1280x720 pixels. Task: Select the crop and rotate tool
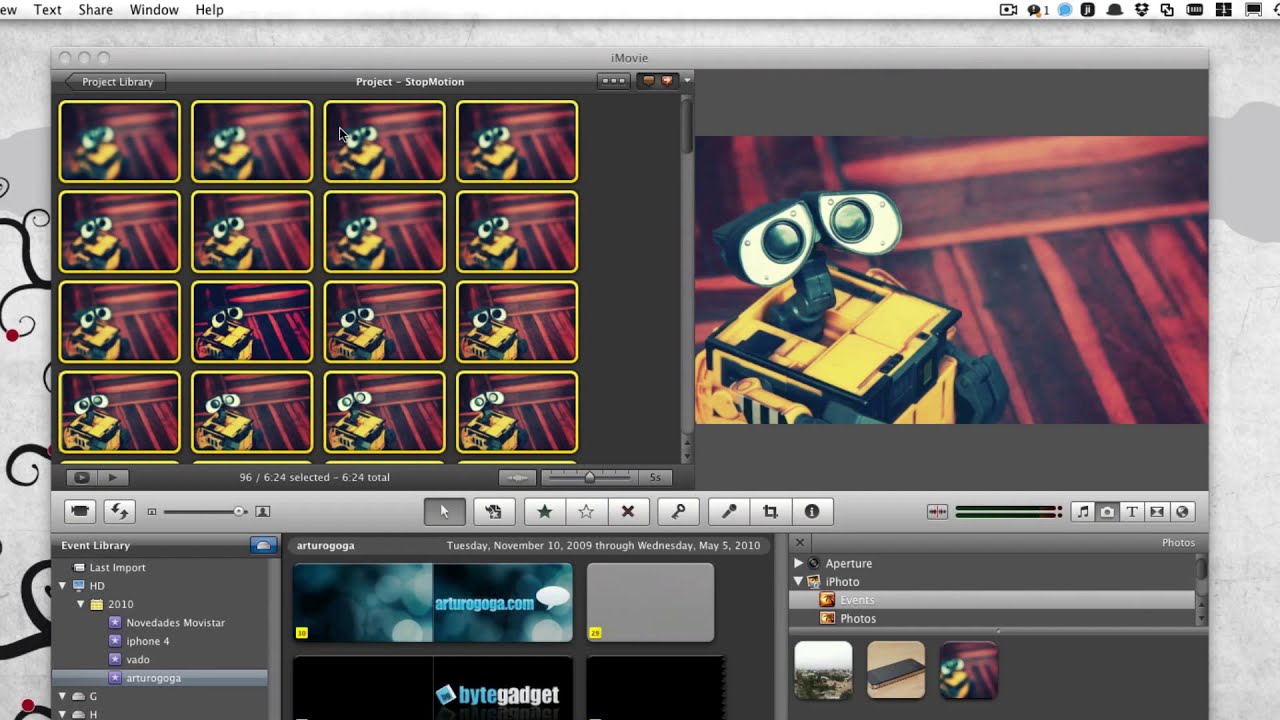pyautogui.click(x=770, y=511)
